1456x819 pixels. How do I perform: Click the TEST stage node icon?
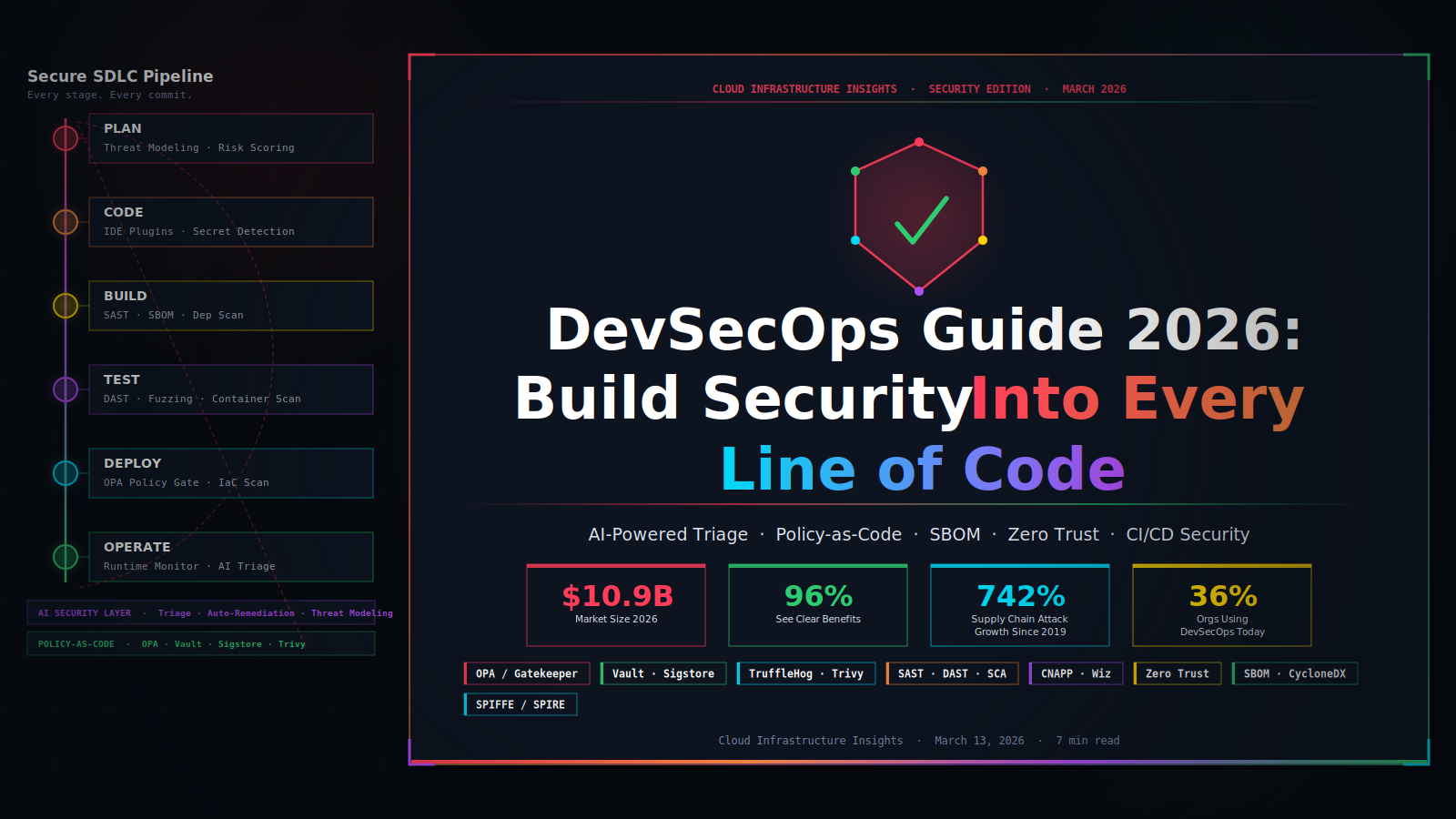click(65, 389)
